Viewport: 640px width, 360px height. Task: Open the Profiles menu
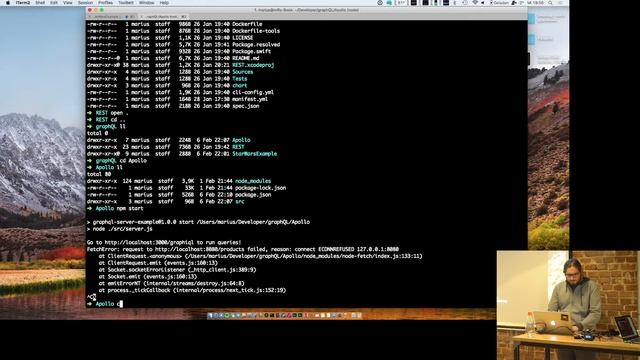106,2
